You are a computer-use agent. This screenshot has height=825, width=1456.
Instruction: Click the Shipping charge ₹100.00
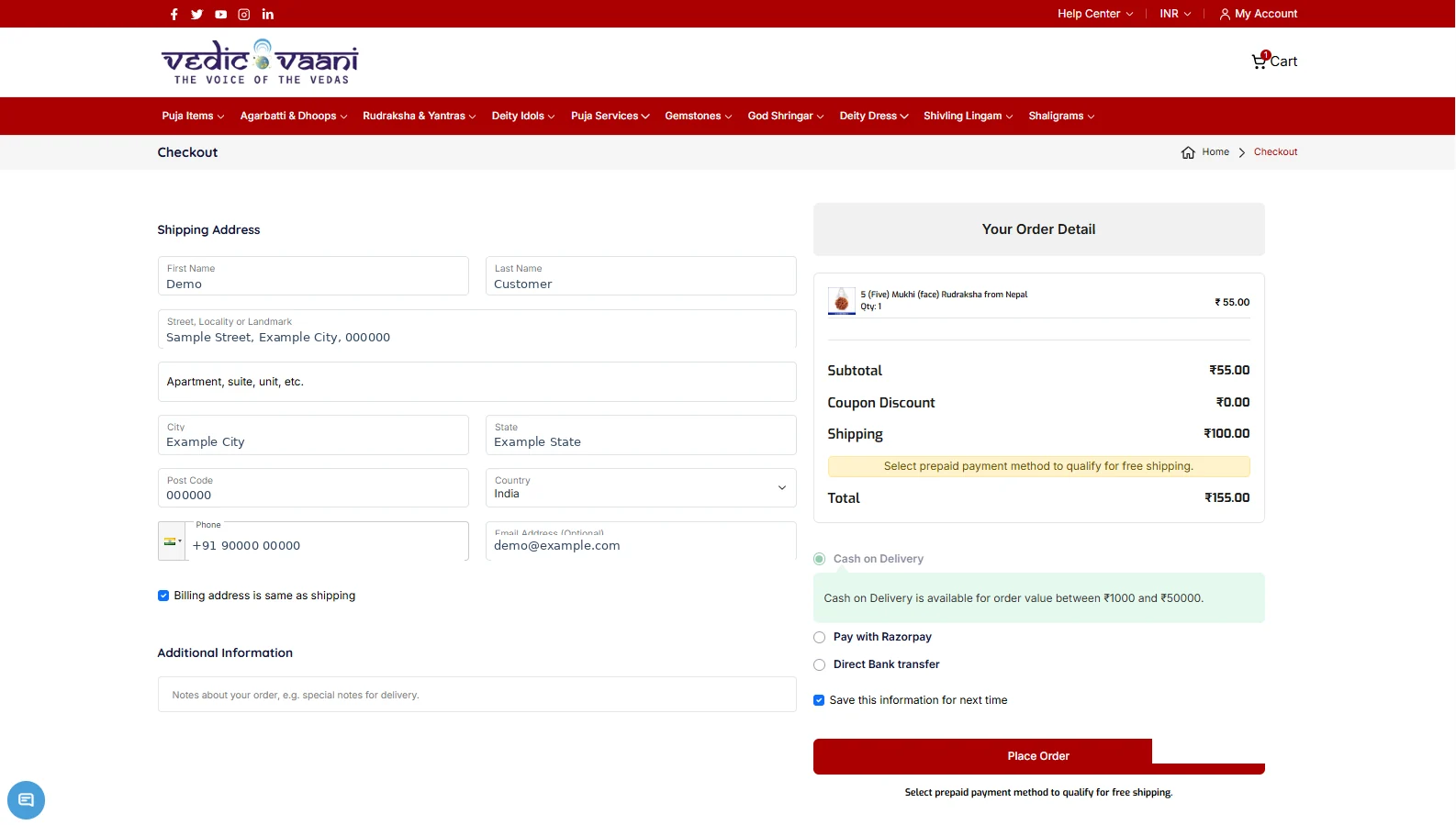(1226, 433)
